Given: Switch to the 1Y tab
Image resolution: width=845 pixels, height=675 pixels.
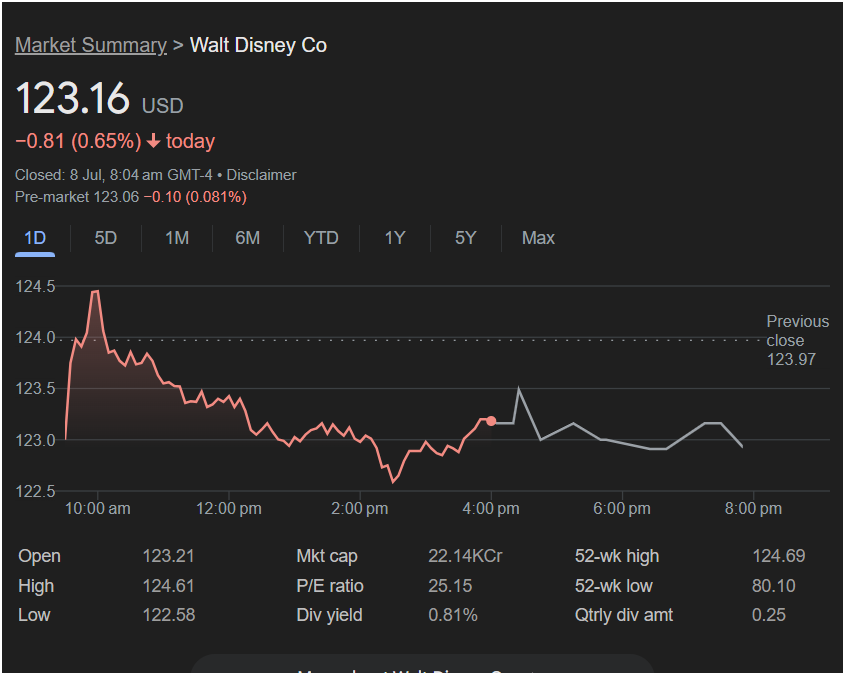Looking at the screenshot, I should point(394,238).
